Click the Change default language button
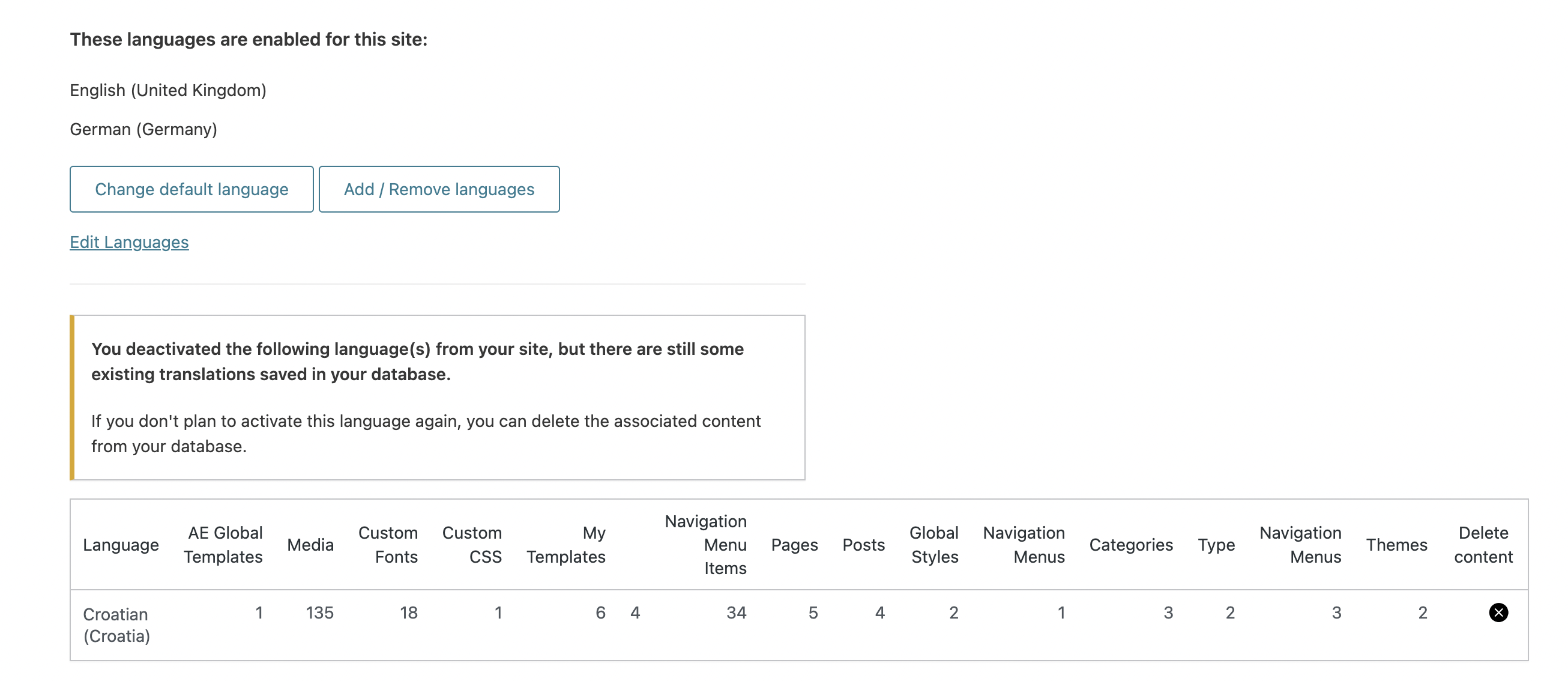This screenshot has height=681, width=1568. pyautogui.click(x=191, y=189)
